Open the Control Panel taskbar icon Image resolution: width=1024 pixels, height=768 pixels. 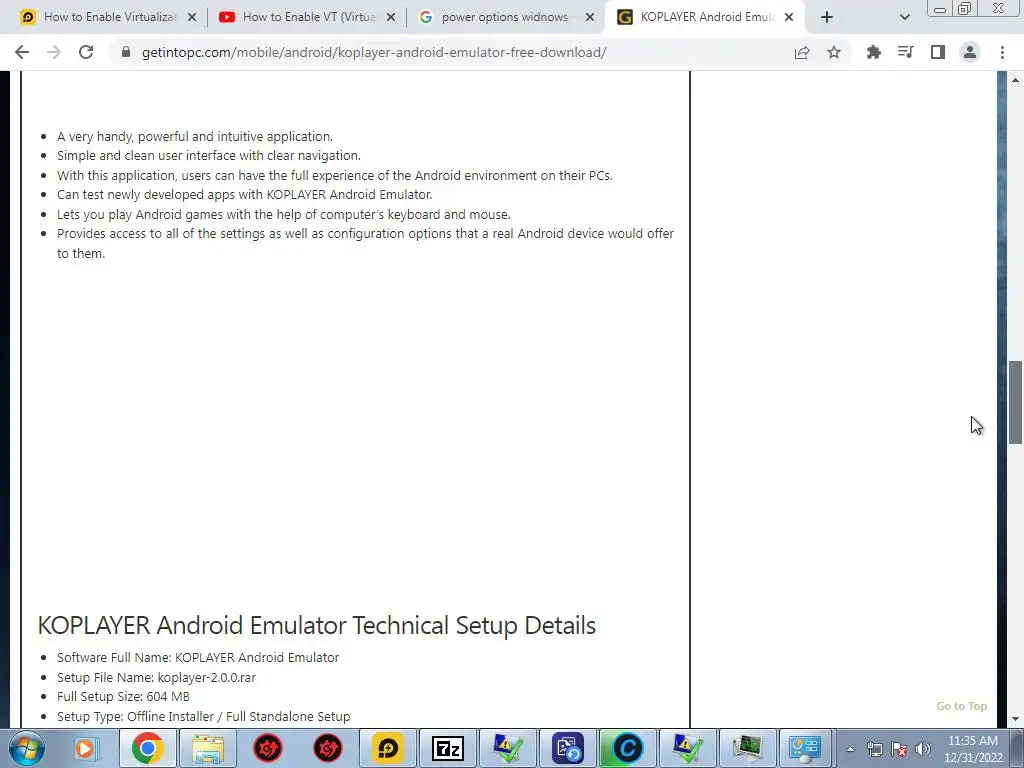805,748
